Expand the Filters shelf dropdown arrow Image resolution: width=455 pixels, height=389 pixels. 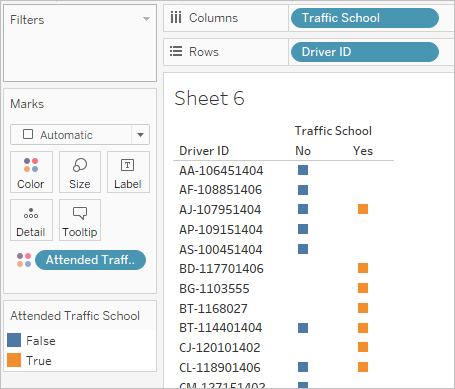pos(146,19)
